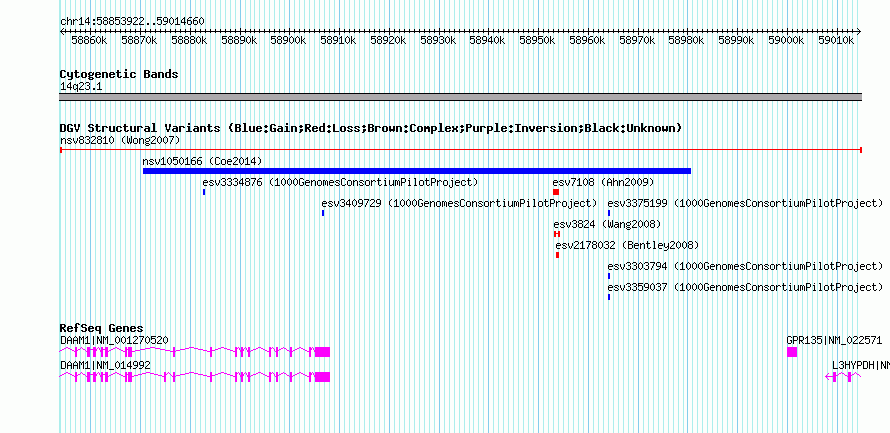The width and height of the screenshot is (890, 433).
Task: Click the small blue esv3334876 marker
Action: [204, 192]
